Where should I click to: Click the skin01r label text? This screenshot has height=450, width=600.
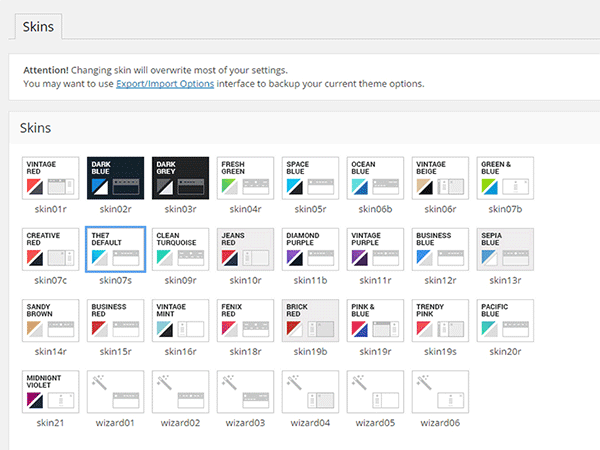(x=51, y=209)
